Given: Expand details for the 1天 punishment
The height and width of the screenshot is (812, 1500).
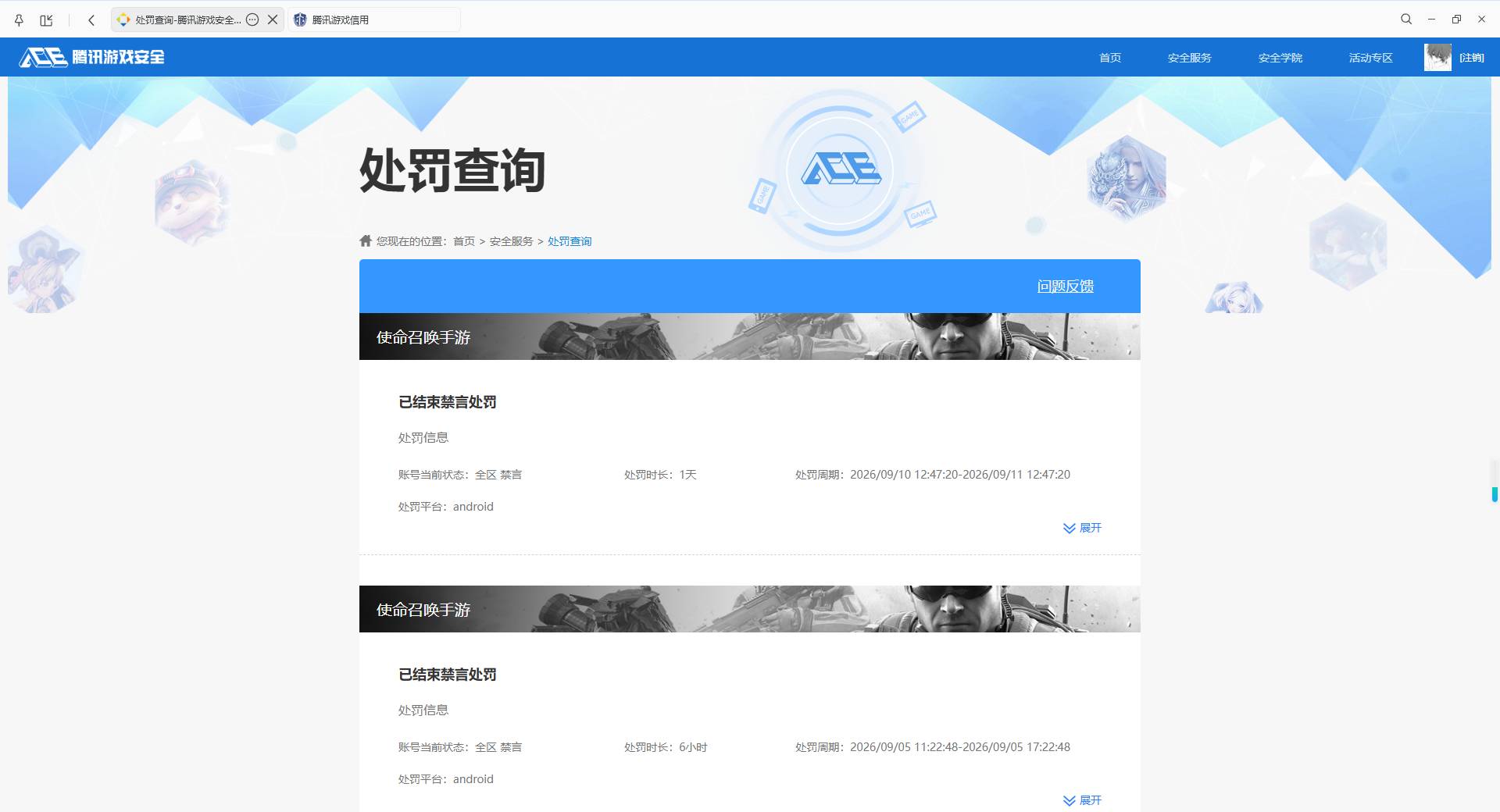Looking at the screenshot, I should point(1082,528).
